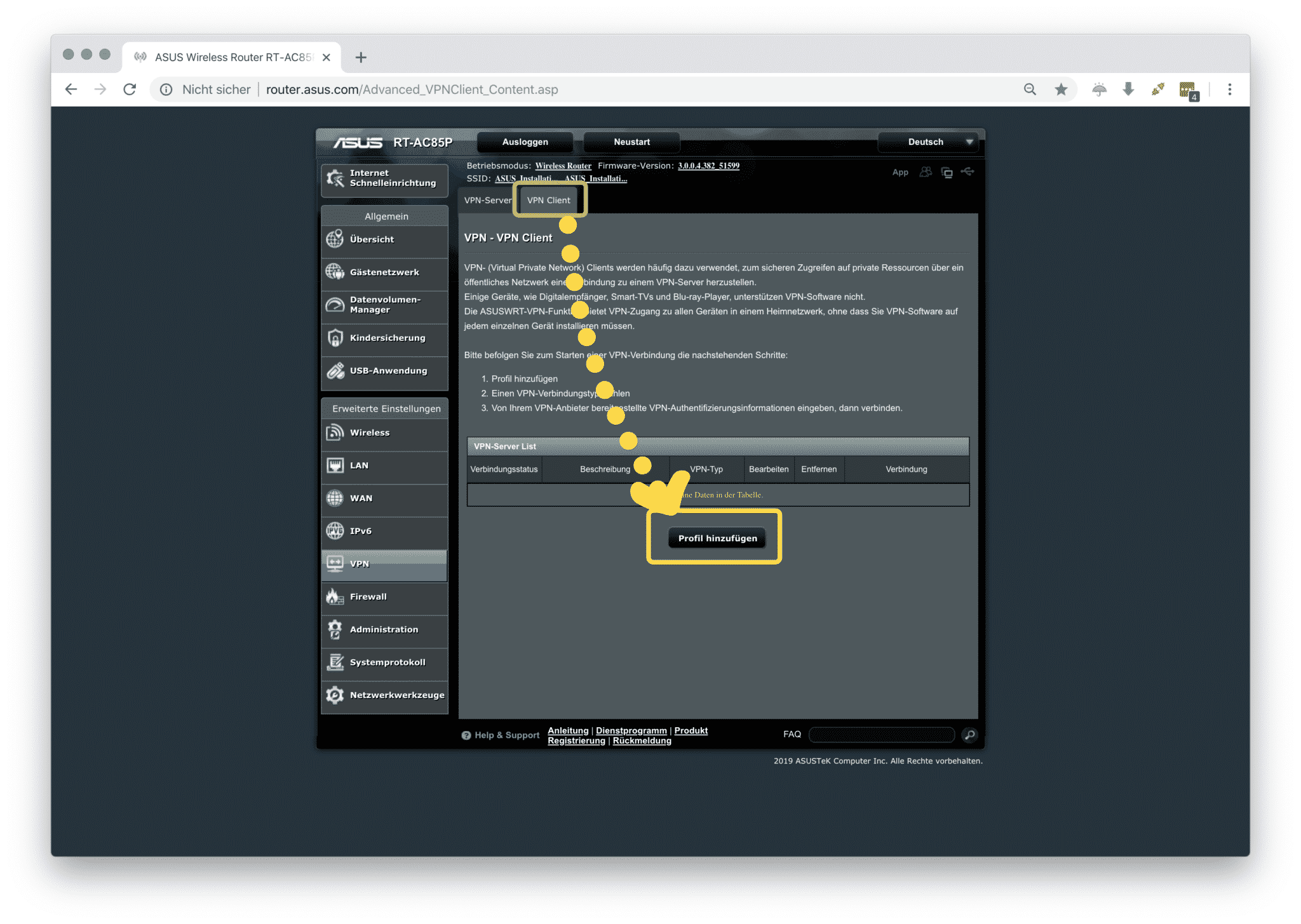Click the browser zoom magnifier icon
The image size is (1301, 924).
click(x=1030, y=90)
